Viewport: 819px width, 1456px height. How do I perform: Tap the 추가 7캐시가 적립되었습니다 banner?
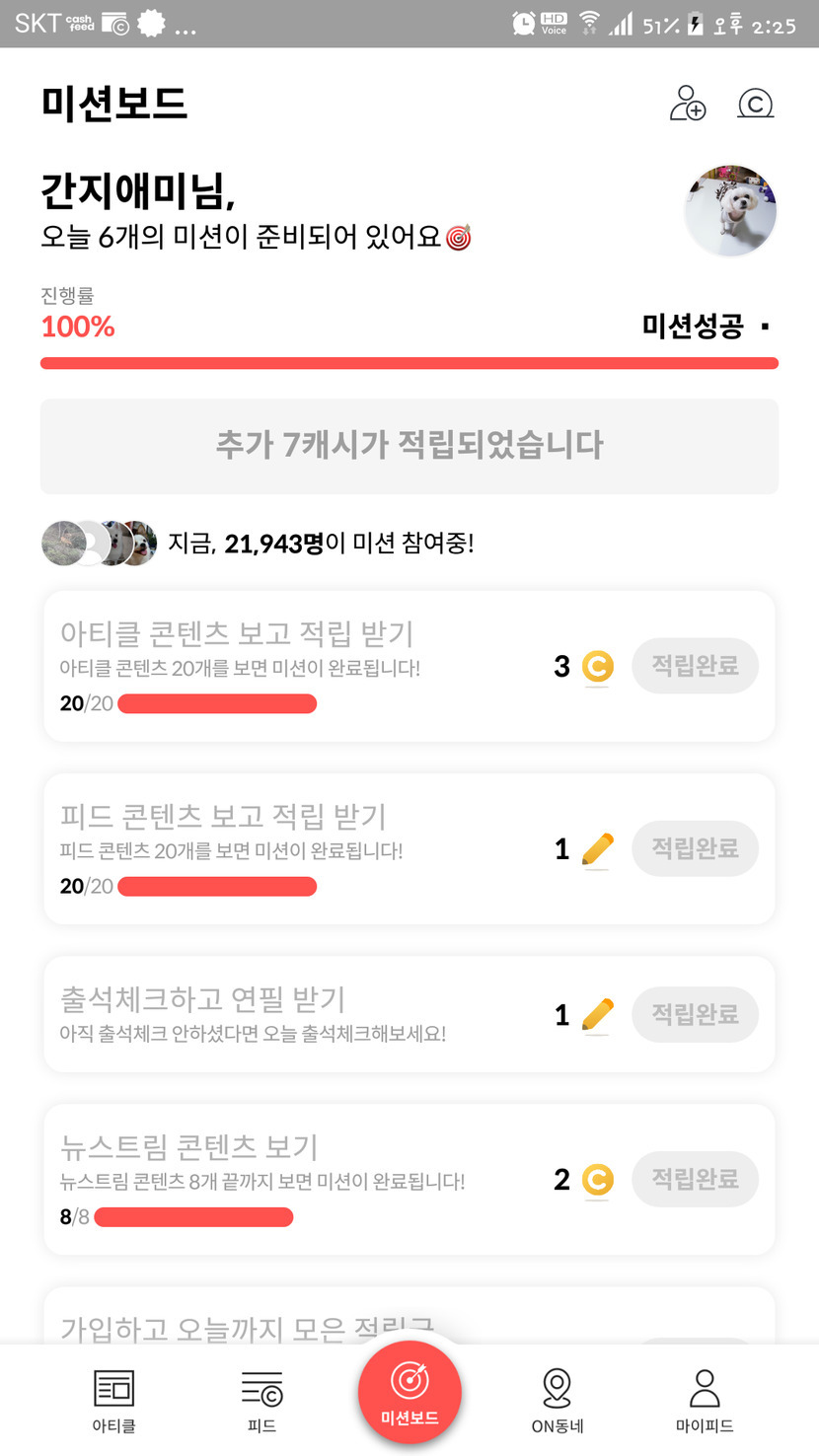409,446
